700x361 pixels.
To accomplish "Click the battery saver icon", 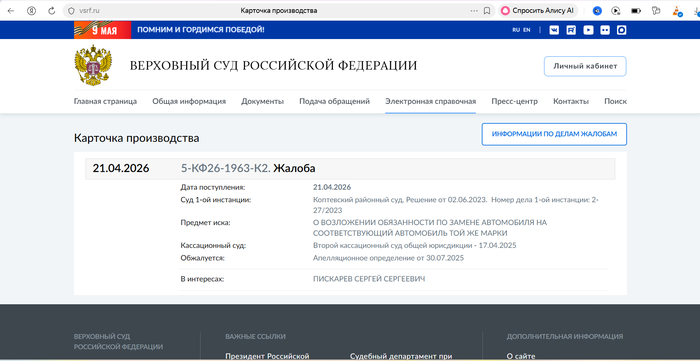I will (636, 11).
